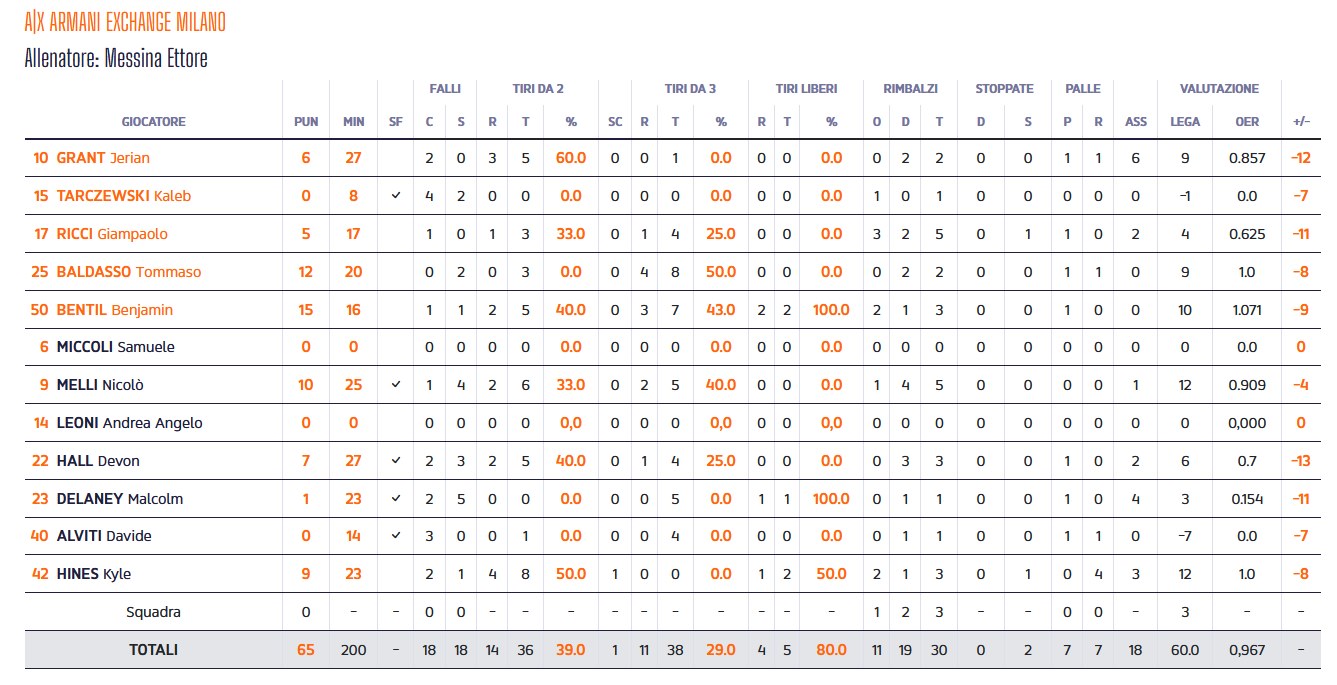The image size is (1337, 685).
Task: Click the +/– column header
Action: [x=1301, y=122]
